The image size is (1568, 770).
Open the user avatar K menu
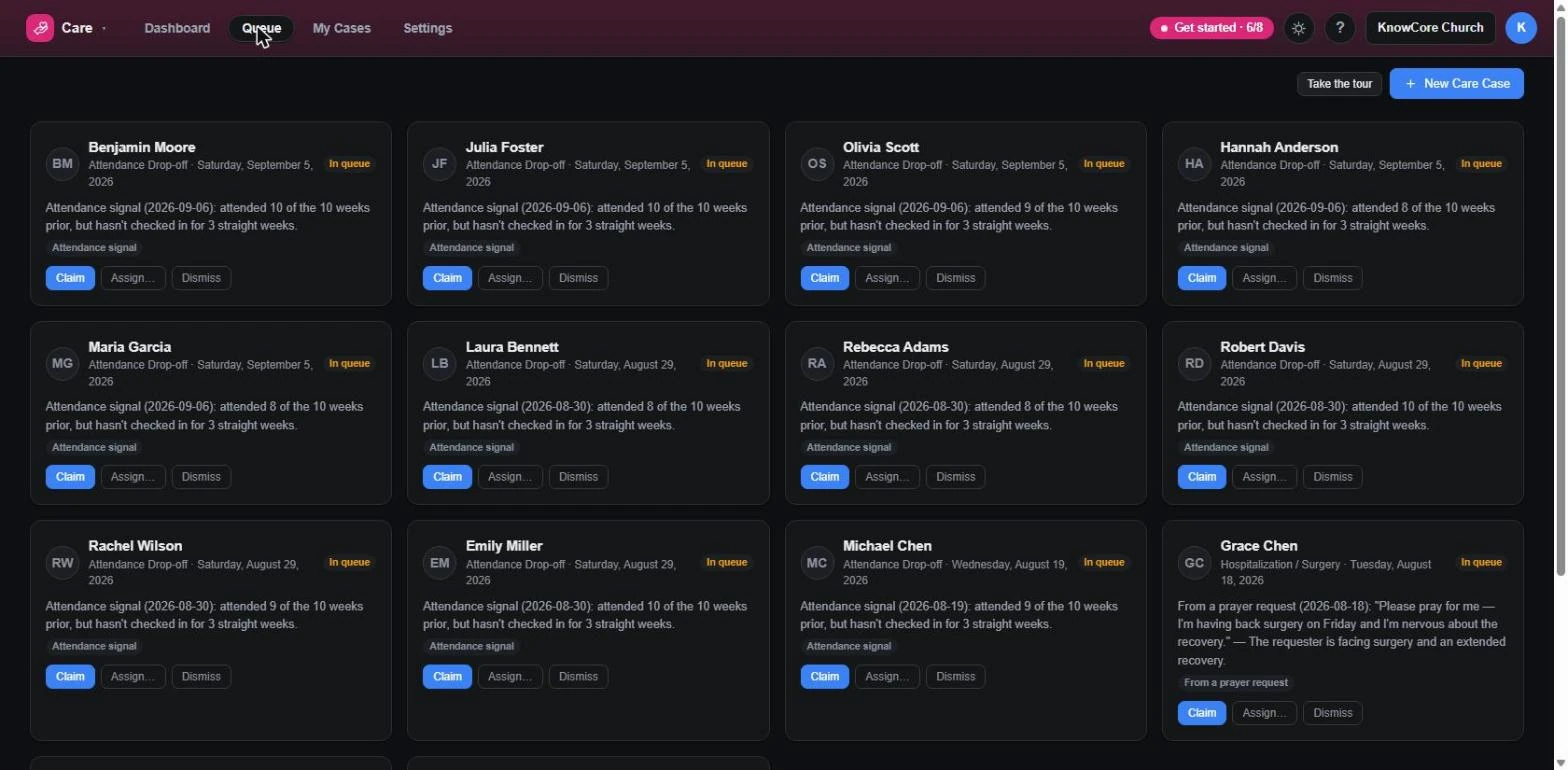click(1521, 28)
